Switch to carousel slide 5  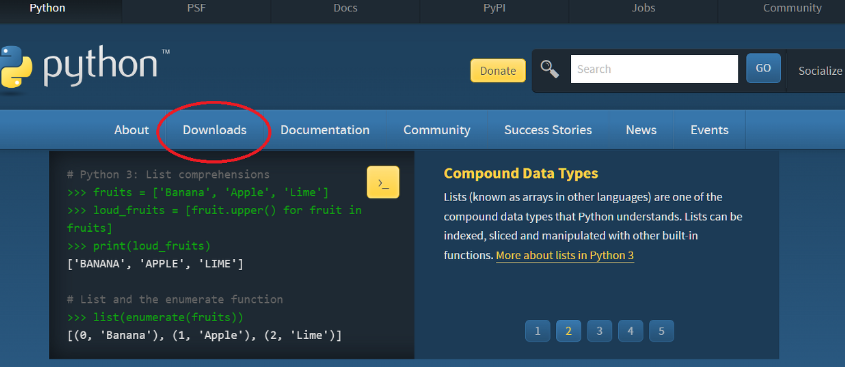coord(661,331)
